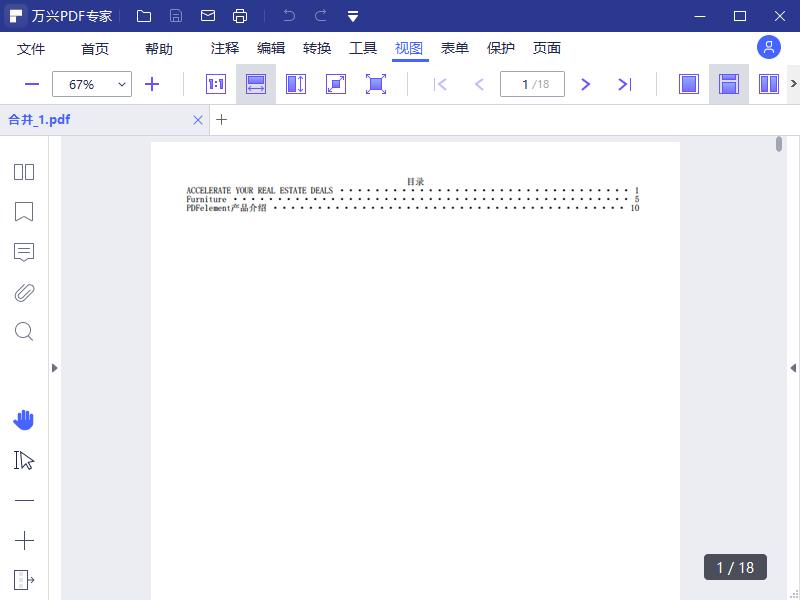Screen dimensions: 800x600
Task: Click the print icon in title bar
Action: click(x=240, y=16)
